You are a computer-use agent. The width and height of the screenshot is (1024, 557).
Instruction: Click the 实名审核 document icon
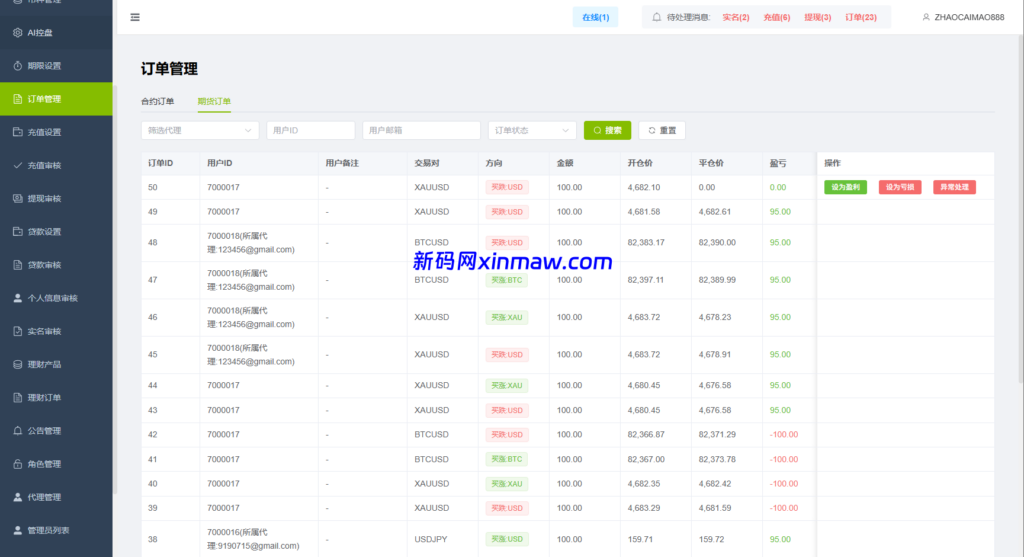click(x=18, y=331)
